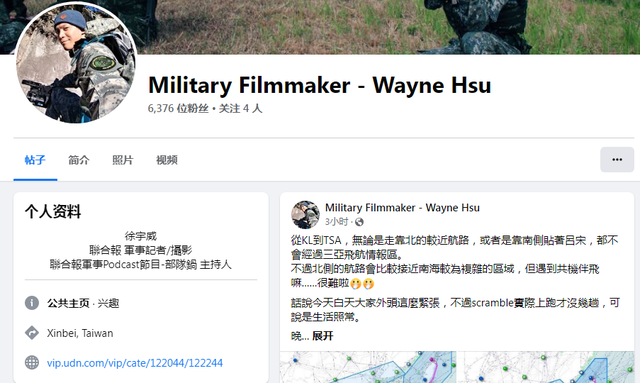The image size is (640, 383).
Task: Switch to the 帖子 tab
Action: [35, 160]
